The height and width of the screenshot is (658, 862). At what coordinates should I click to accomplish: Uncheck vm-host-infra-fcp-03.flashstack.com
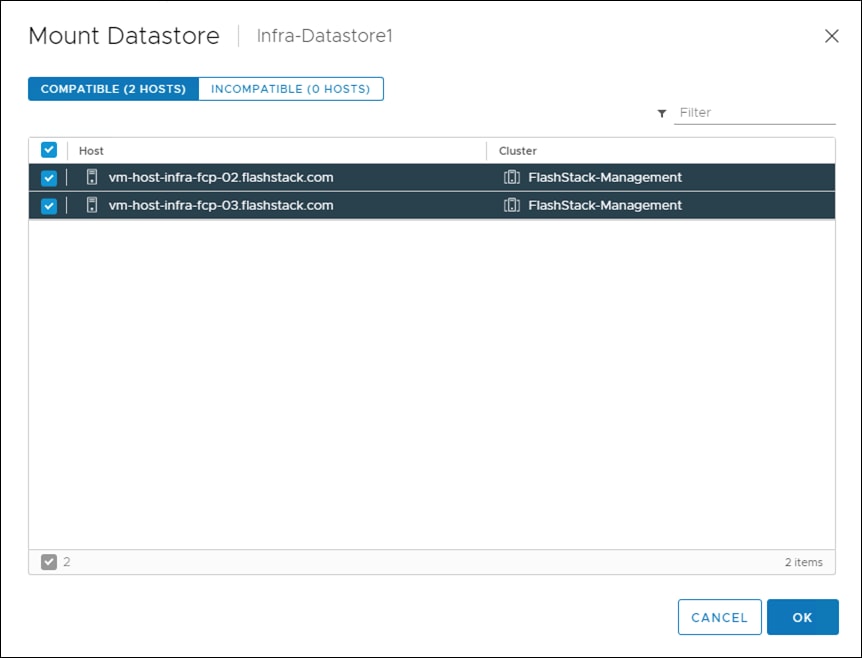(x=48, y=205)
